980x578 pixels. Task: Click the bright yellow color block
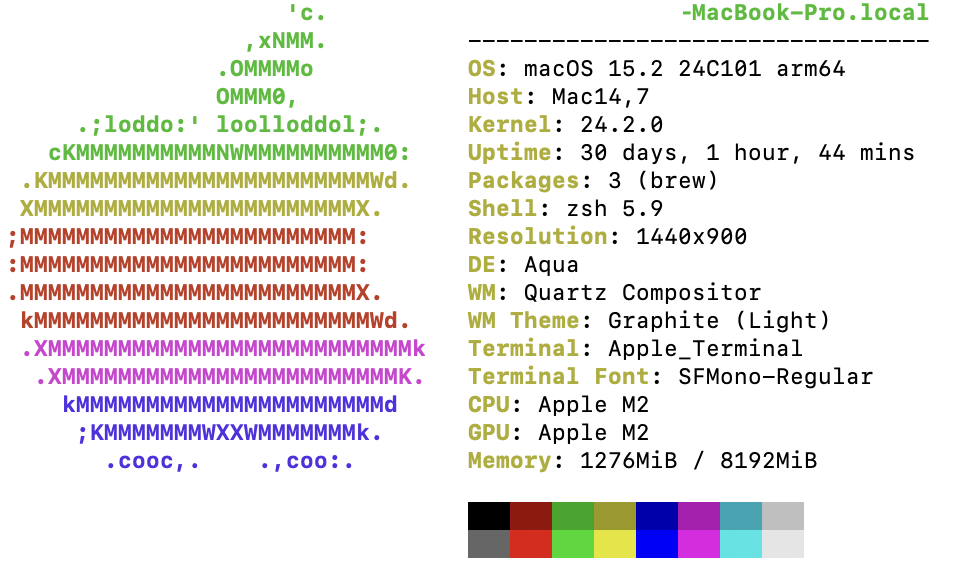coord(615,544)
